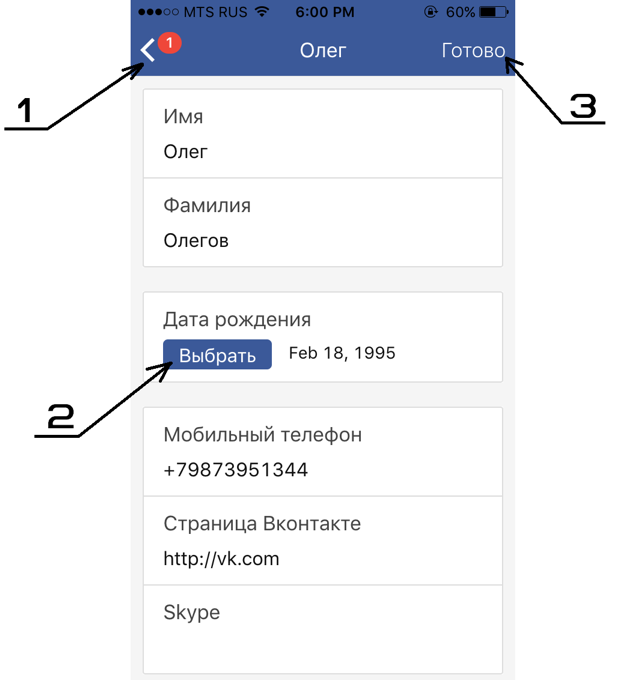Viewport: 617px width, 680px height.
Task: Edit the Мобильный телефон number field
Action: coord(323,452)
